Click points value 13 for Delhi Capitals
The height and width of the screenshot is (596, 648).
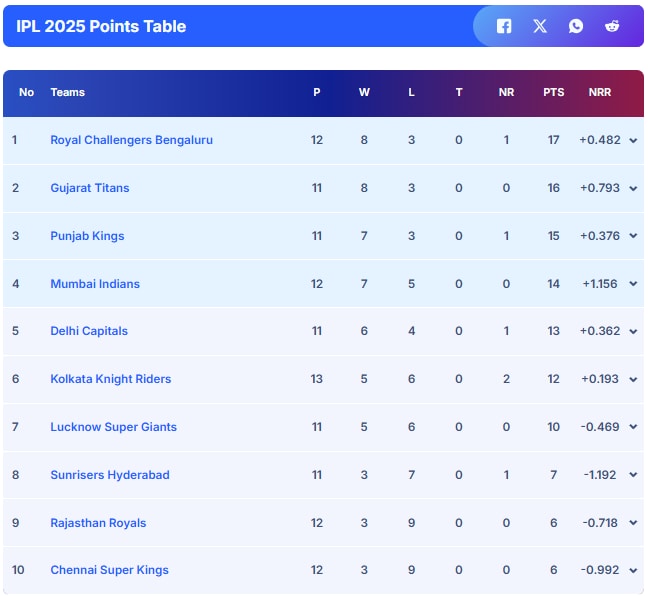pyautogui.click(x=553, y=331)
